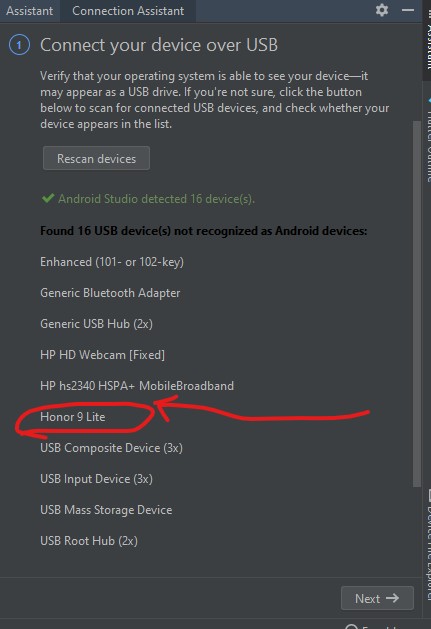431x629 pixels.
Task: Switch to the Connection Assistant tab
Action: tap(128, 11)
